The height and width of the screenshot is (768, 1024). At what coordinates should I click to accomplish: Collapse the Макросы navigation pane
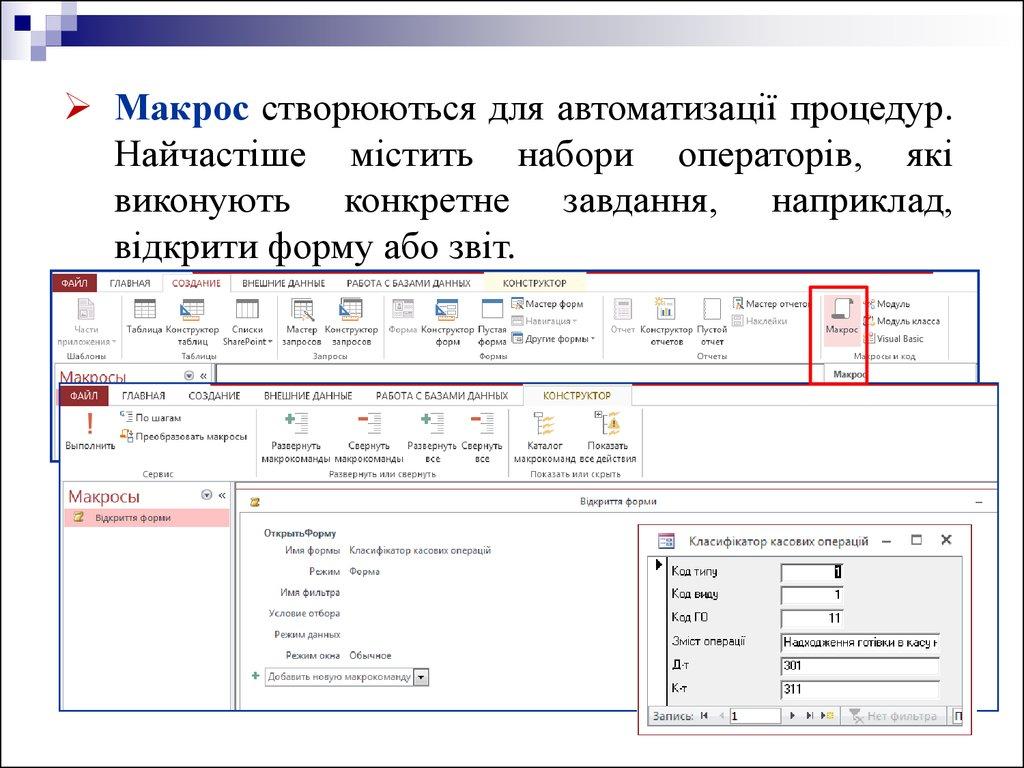(222, 495)
